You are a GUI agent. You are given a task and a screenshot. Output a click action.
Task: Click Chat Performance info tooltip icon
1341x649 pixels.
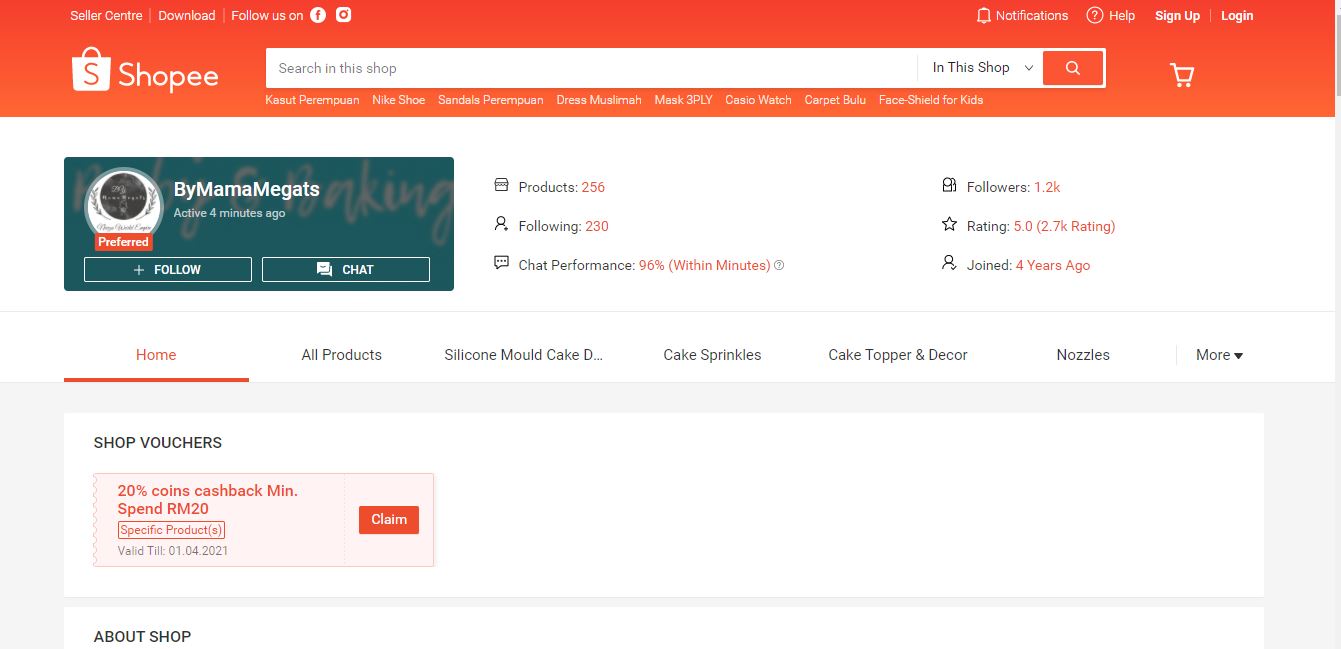(779, 265)
